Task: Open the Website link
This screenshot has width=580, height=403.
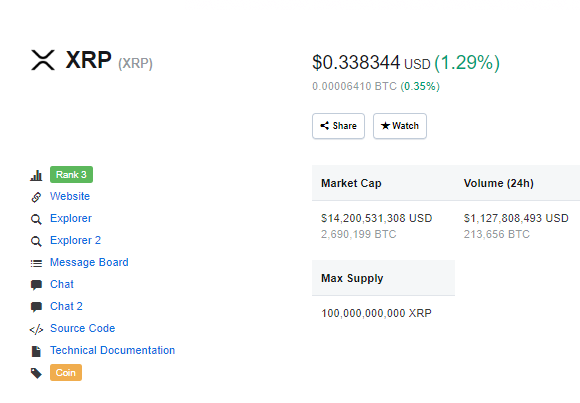Action: coord(70,196)
